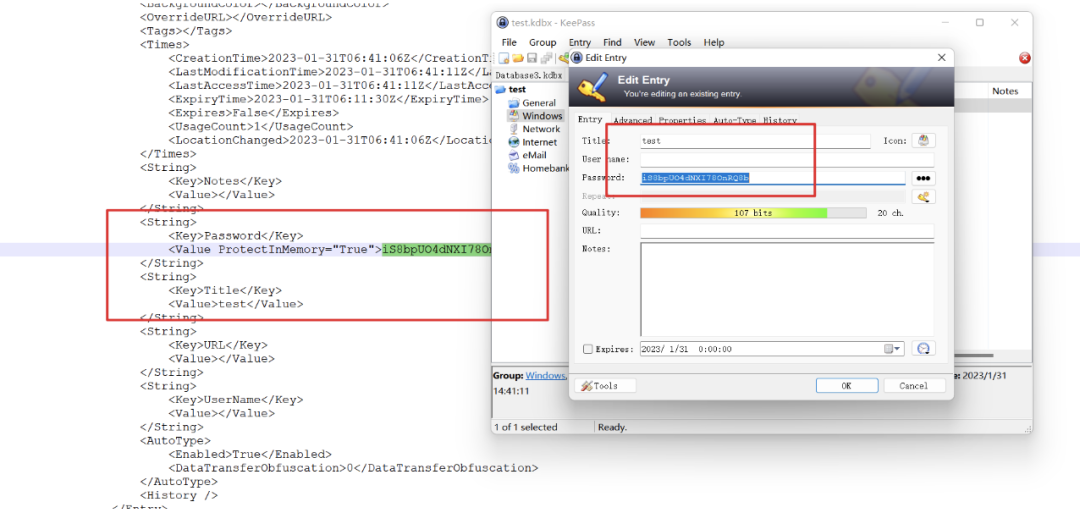Follow the Windows group link in details pane
The width and height of the screenshot is (1080, 513).
pos(546,376)
